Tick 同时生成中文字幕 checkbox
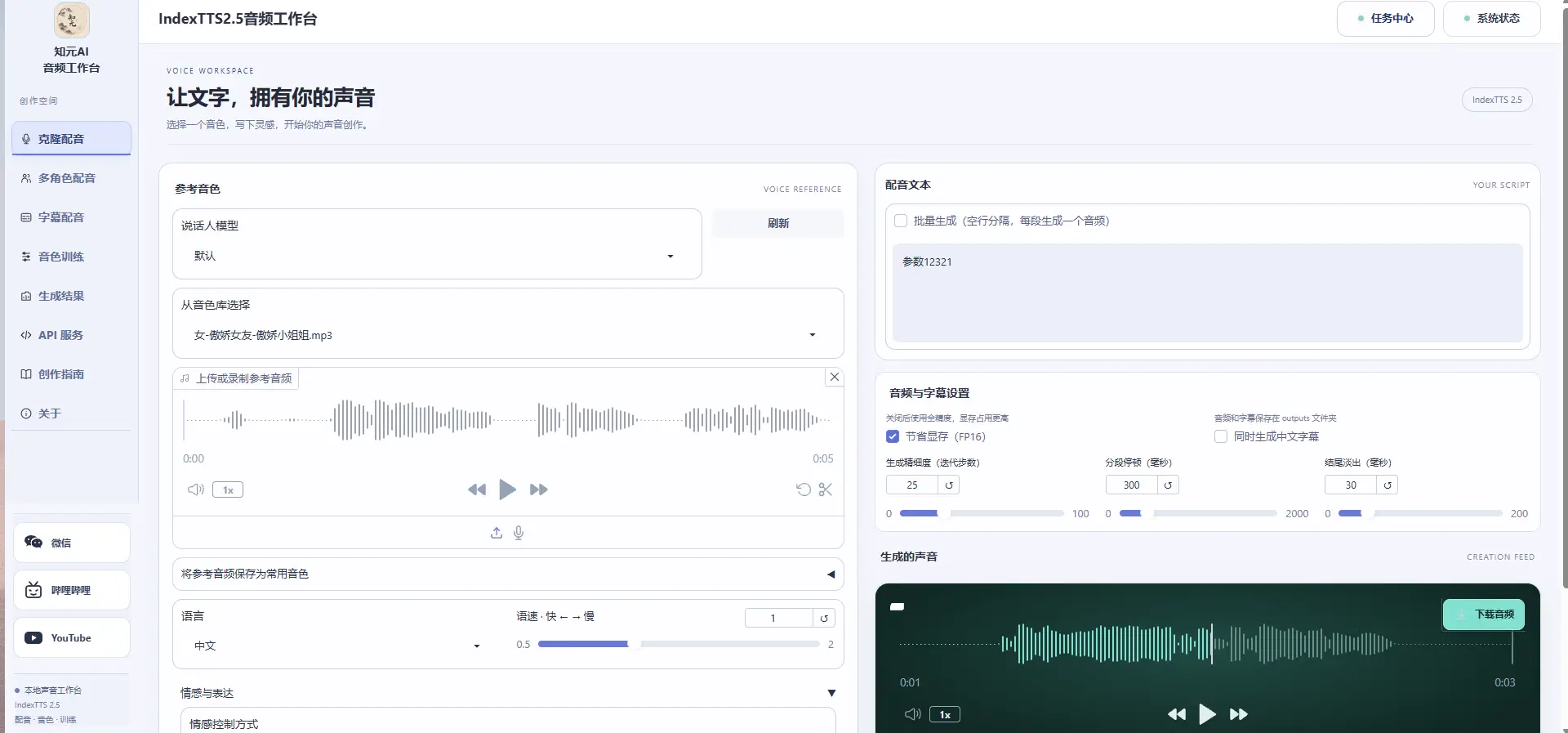Screen dimensions: 1568x733 (1221, 436)
